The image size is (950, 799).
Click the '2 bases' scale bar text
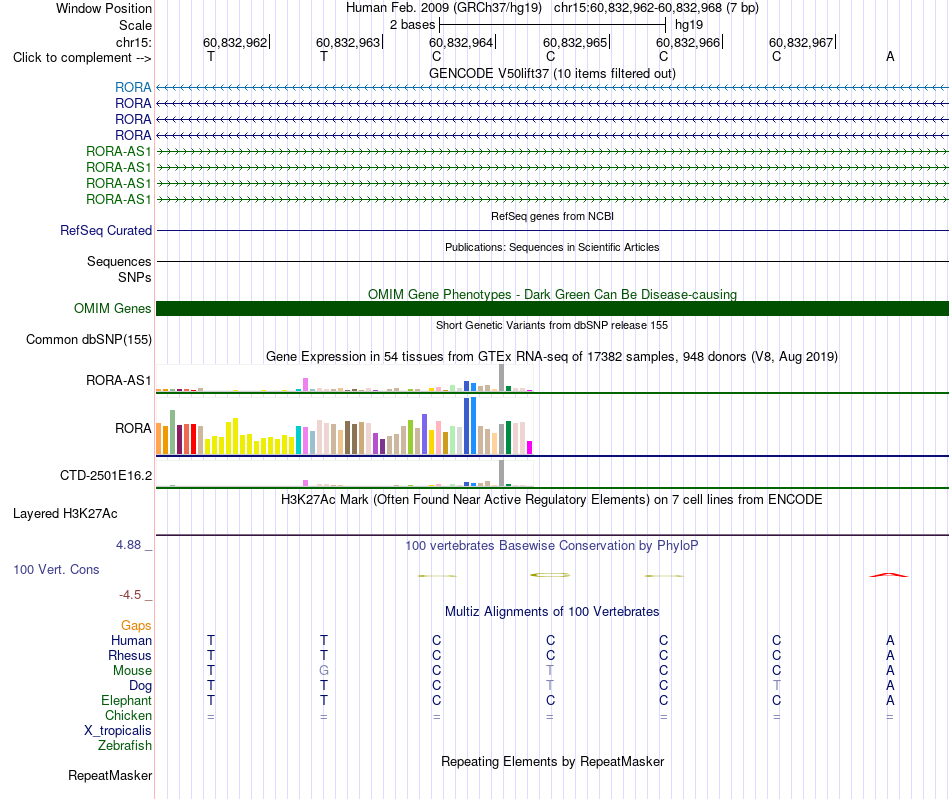412,25
